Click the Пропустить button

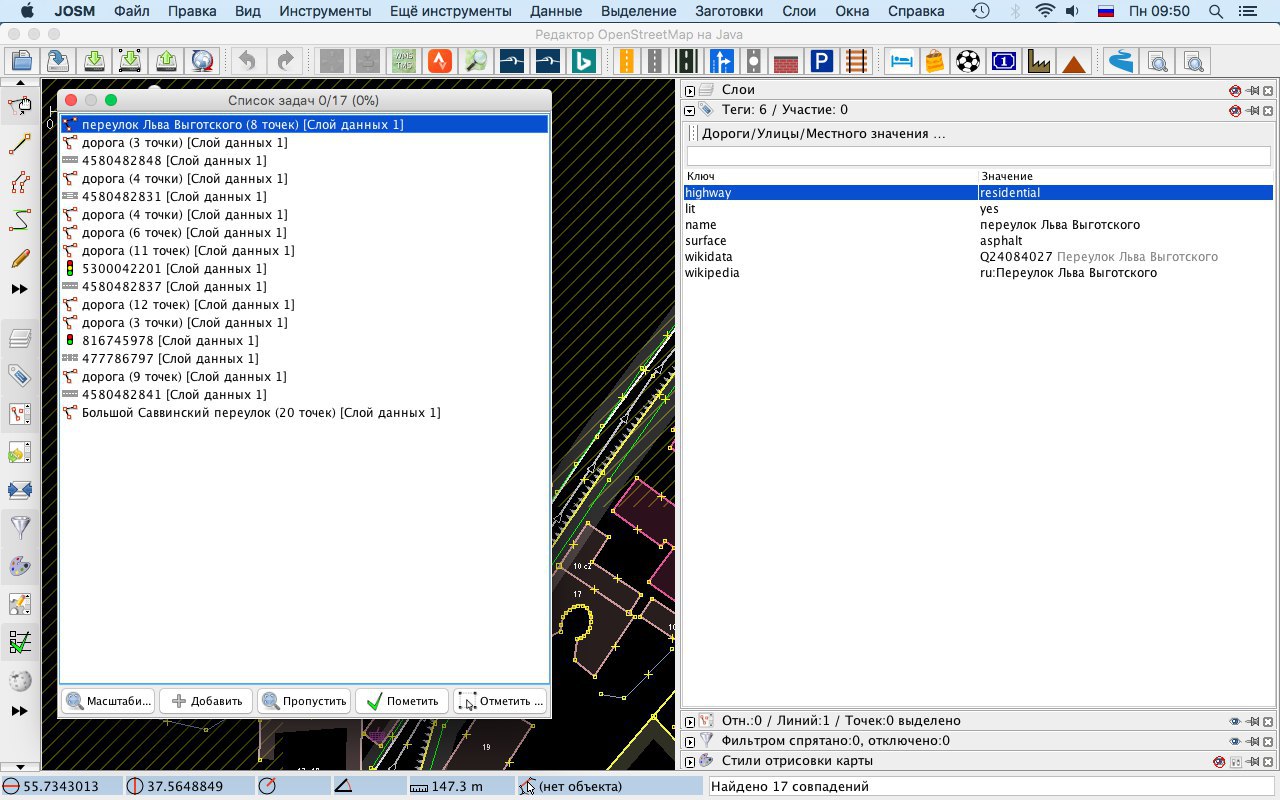(x=304, y=701)
